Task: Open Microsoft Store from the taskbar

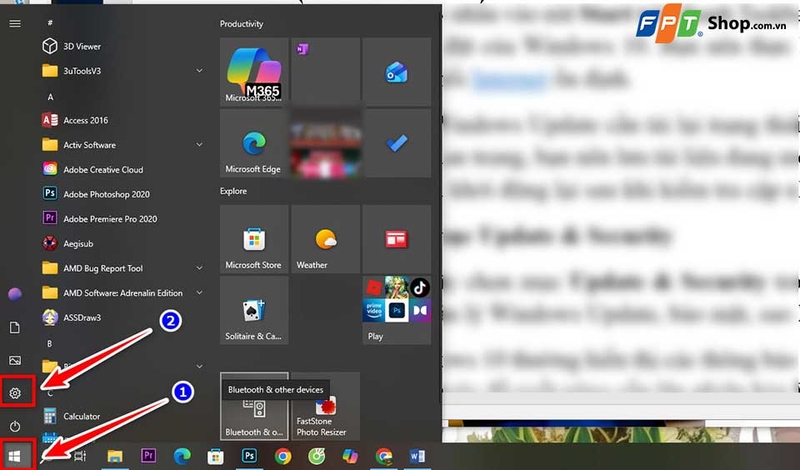Action: coord(215,456)
